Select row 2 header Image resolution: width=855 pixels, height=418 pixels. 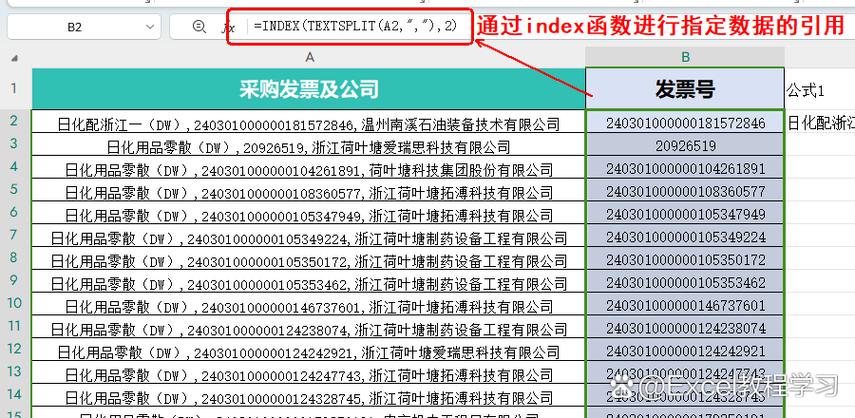(14, 120)
